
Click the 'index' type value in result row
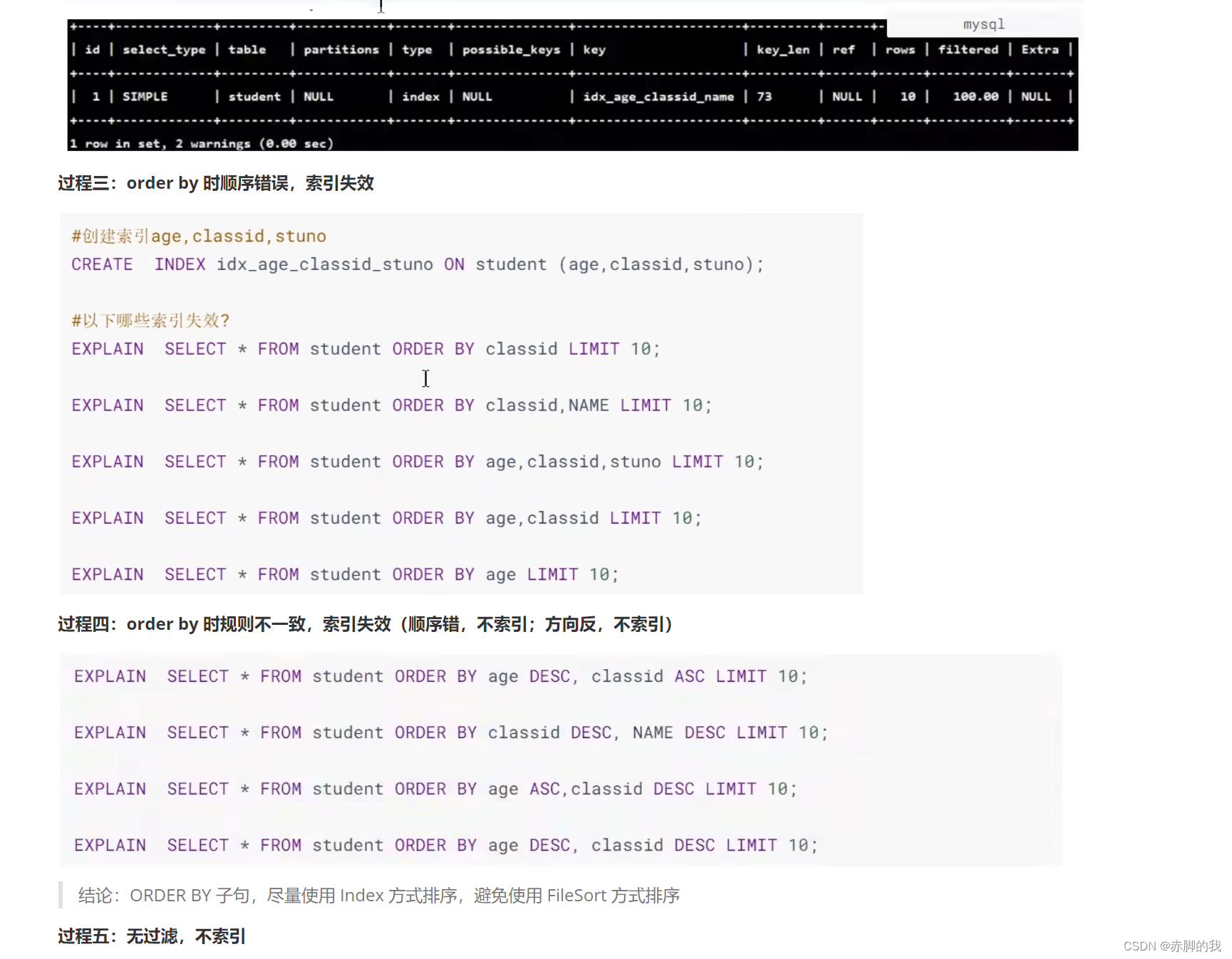[x=420, y=96]
